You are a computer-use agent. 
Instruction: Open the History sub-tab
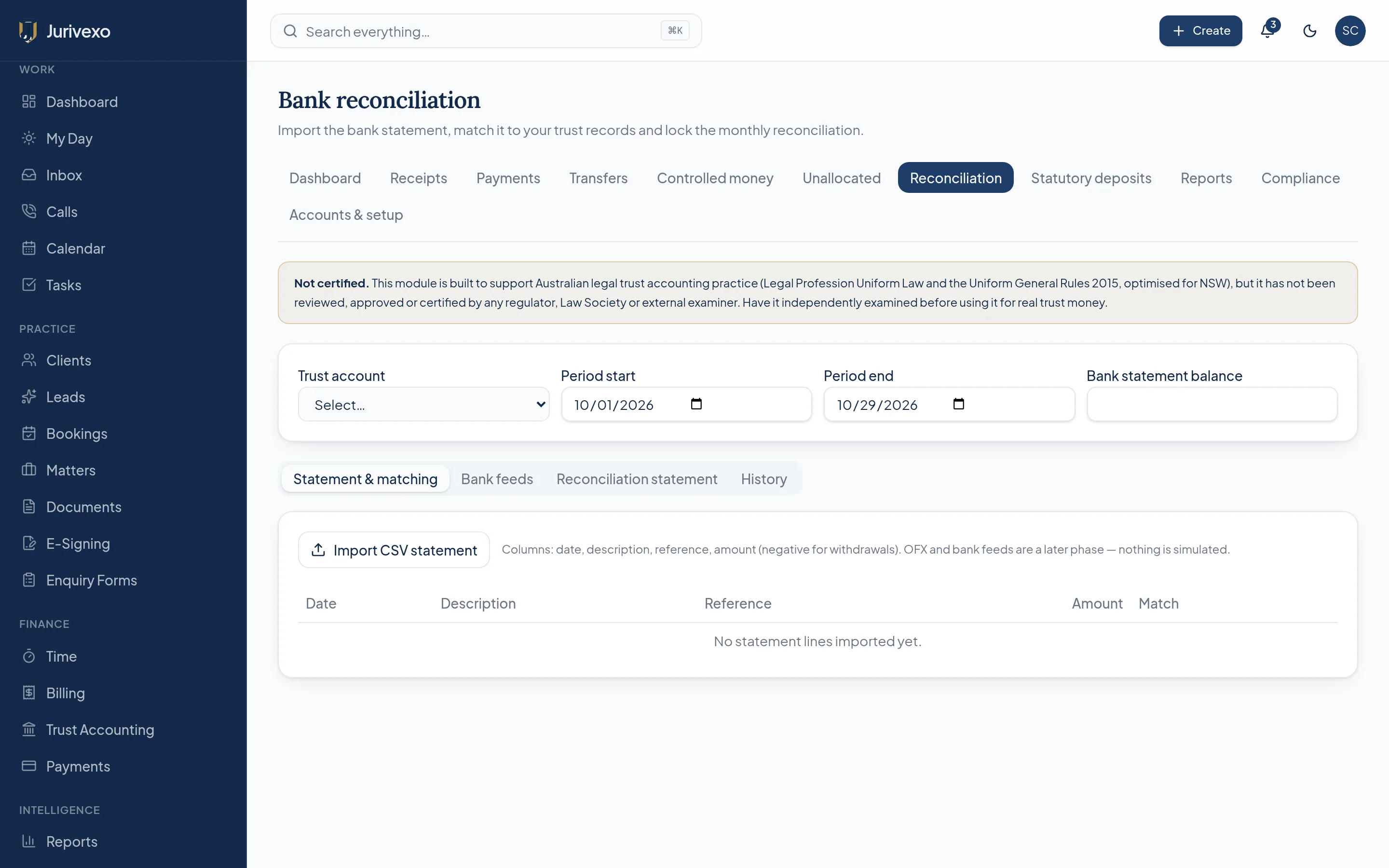click(x=764, y=479)
